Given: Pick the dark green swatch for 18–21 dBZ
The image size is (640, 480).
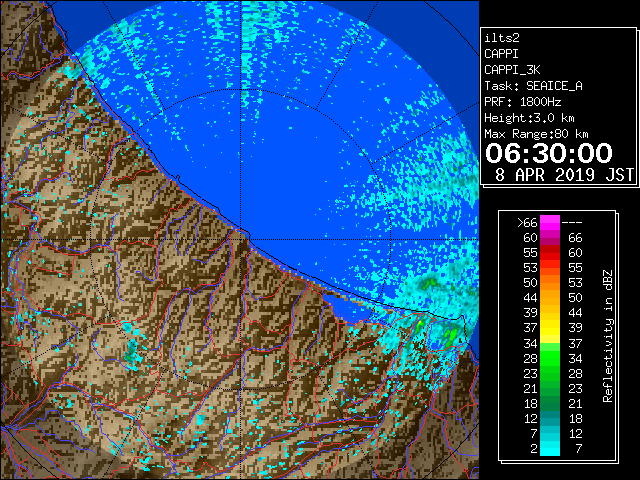Looking at the screenshot, I should point(550,403).
